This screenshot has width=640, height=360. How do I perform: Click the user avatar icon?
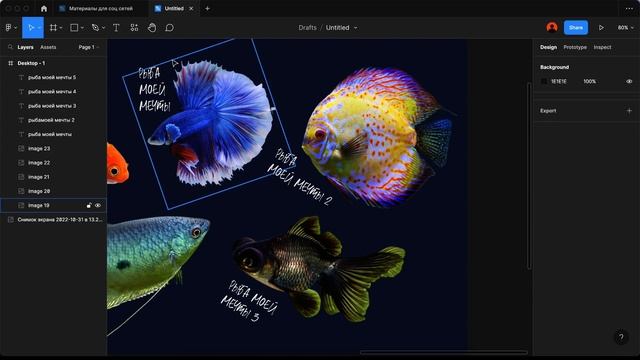coord(552,27)
